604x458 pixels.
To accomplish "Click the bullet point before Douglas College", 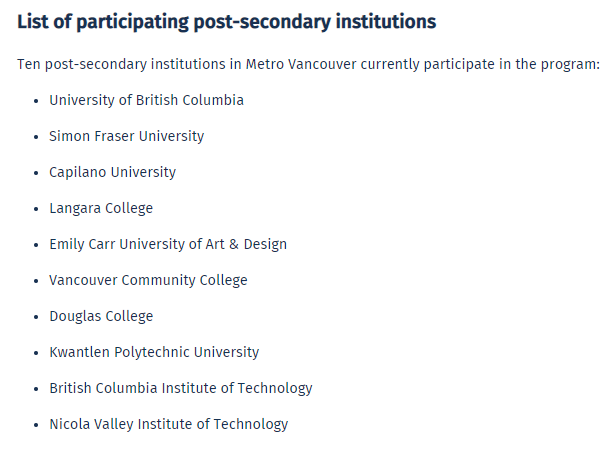I will pos(36,317).
